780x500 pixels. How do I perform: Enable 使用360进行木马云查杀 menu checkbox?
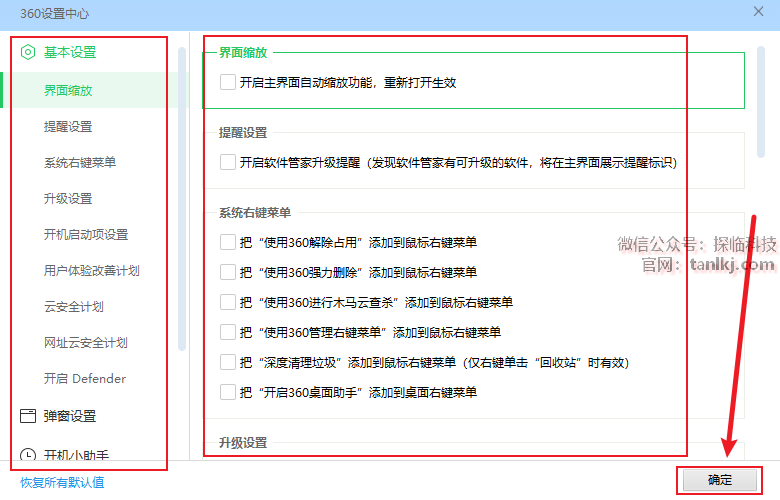coord(228,302)
